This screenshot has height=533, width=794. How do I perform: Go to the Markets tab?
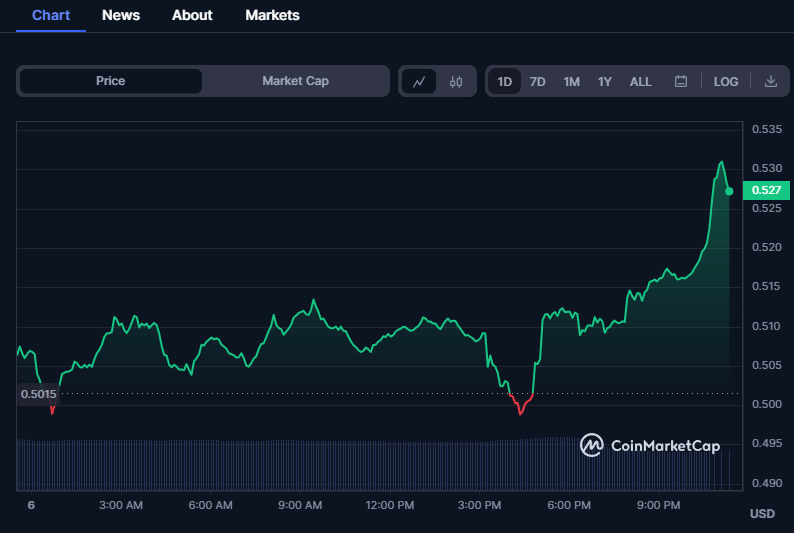[272, 15]
